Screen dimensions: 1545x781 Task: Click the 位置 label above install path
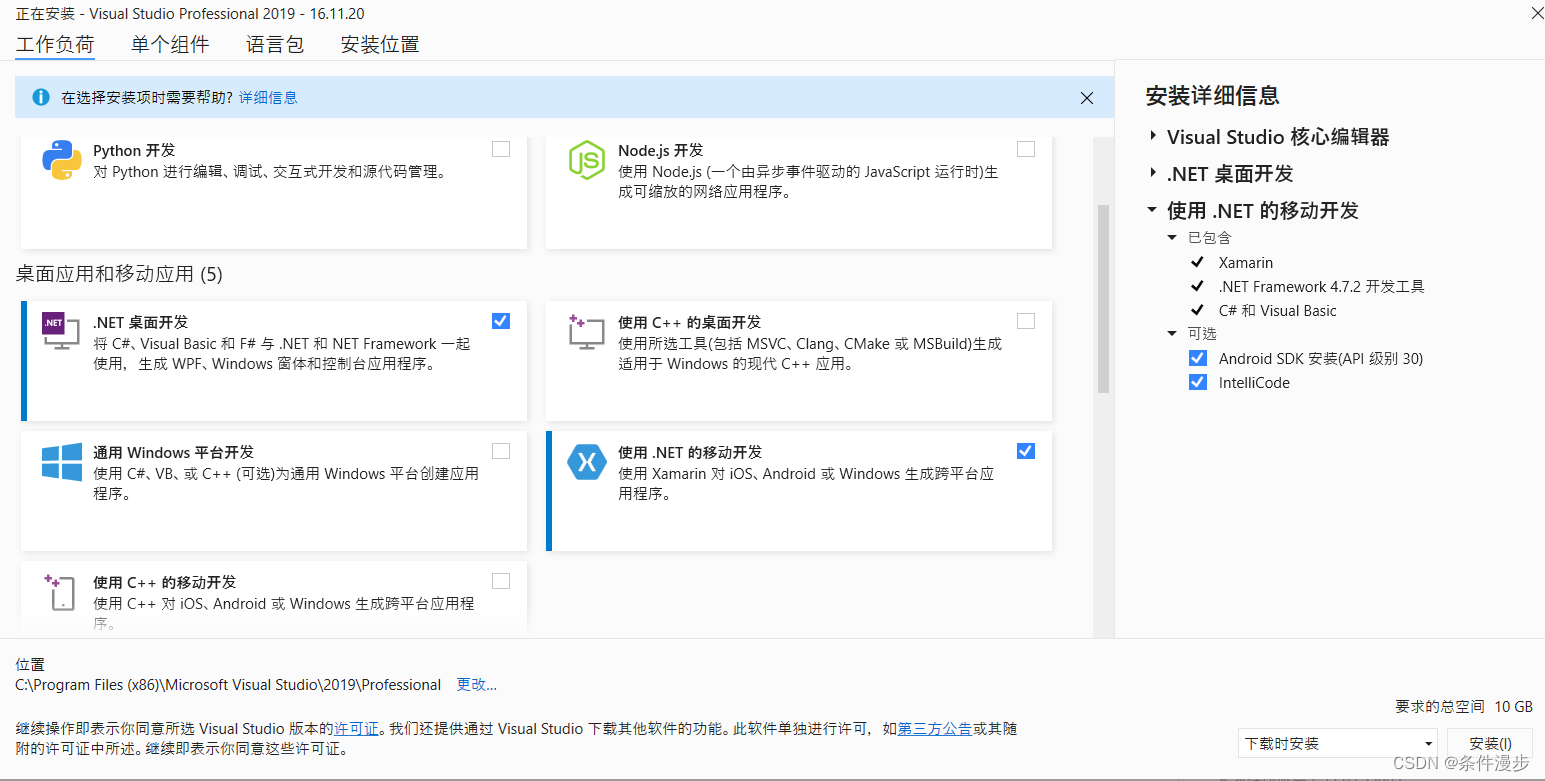[x=30, y=665]
